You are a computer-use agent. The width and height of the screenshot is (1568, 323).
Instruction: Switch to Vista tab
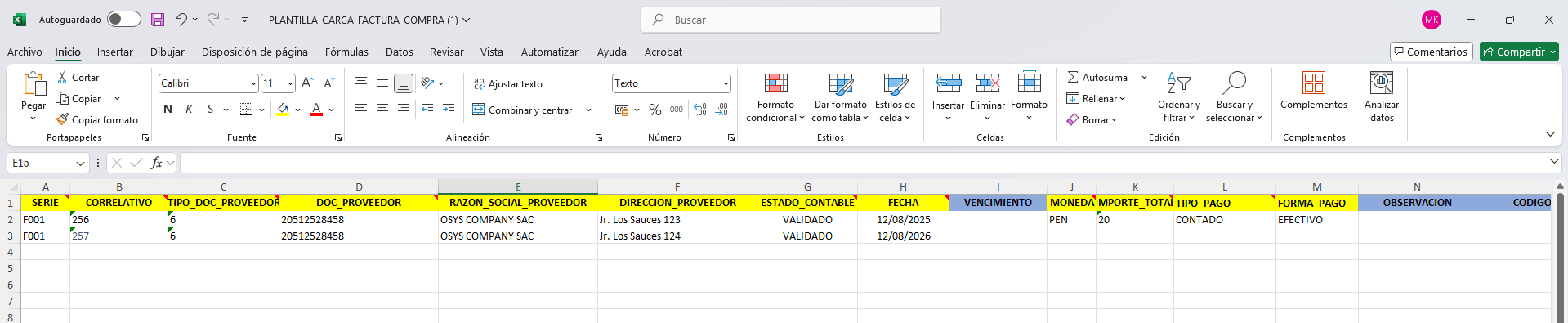tap(492, 52)
